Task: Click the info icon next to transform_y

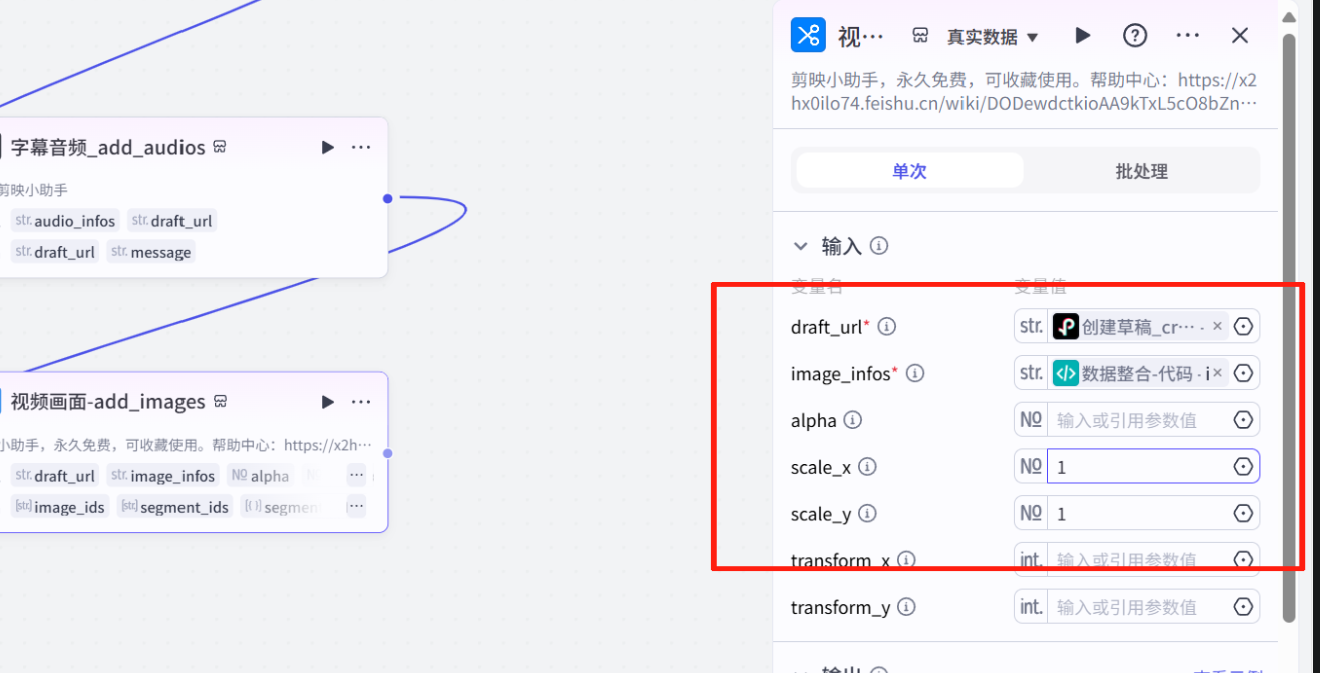Action: click(906, 607)
